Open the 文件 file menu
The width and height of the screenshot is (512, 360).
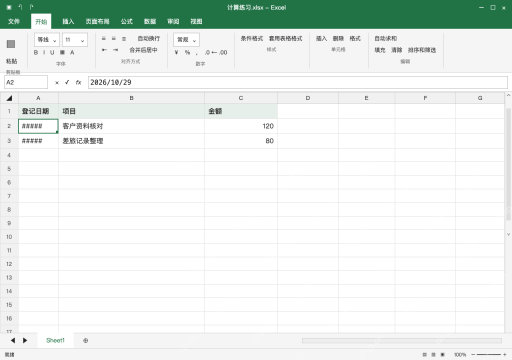pyautogui.click(x=14, y=21)
